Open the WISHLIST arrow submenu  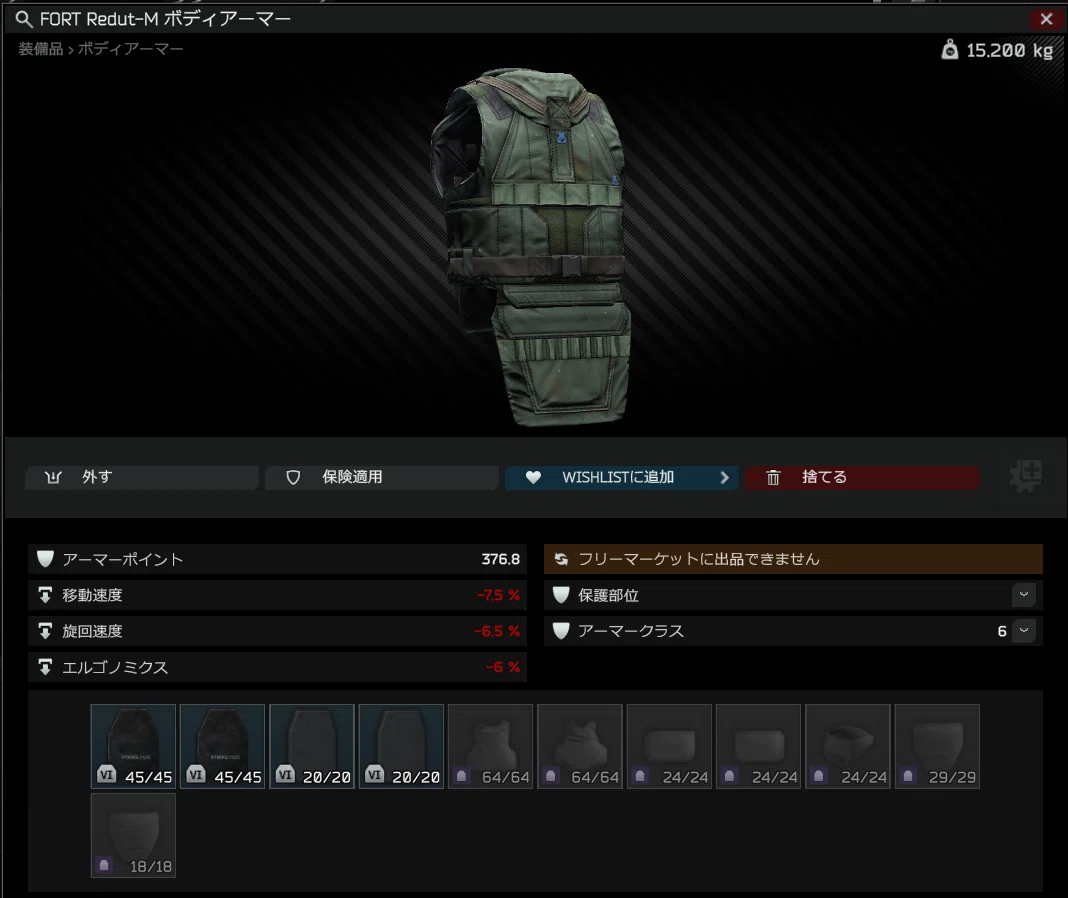tap(725, 477)
